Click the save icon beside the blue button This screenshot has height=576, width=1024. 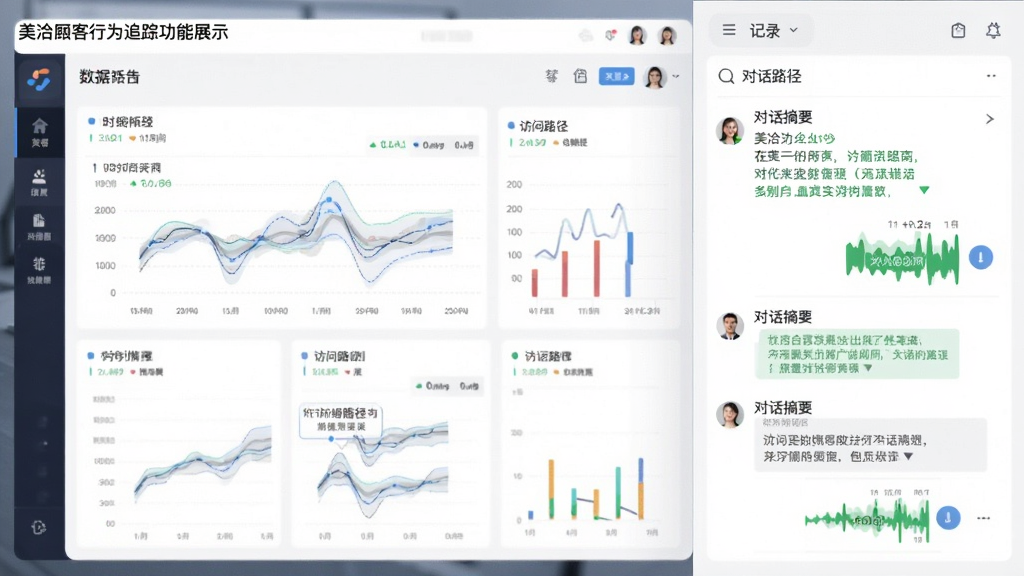tap(580, 76)
